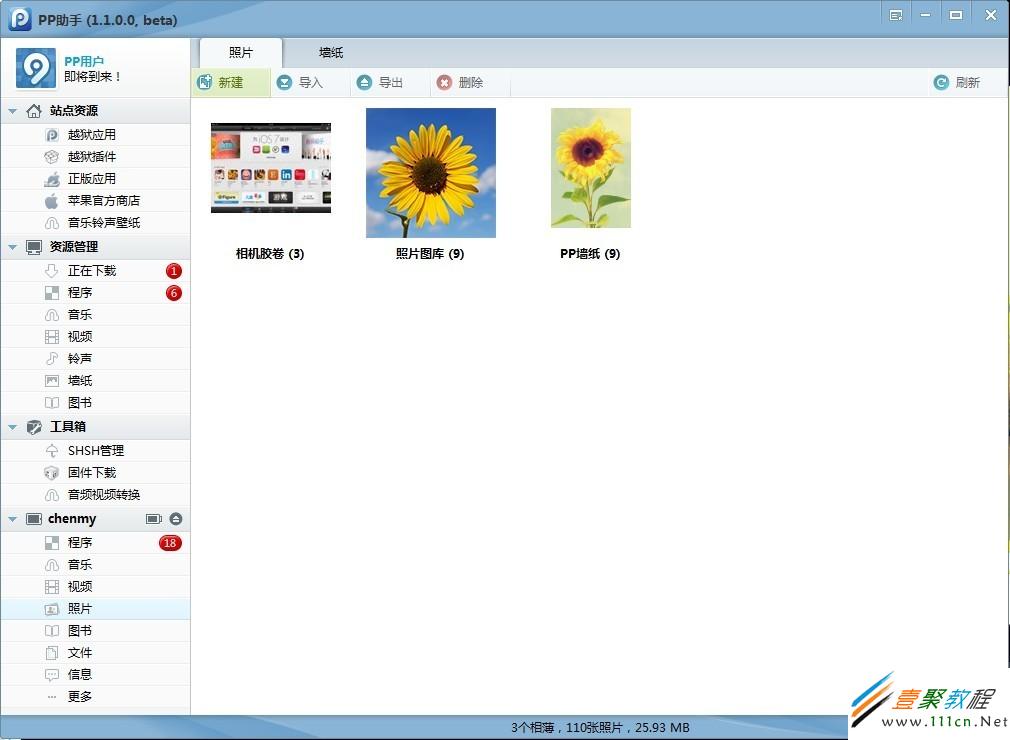The height and width of the screenshot is (740, 1010).
Task: Open the 照片图库 (9) album thumbnail
Action: coord(431,173)
